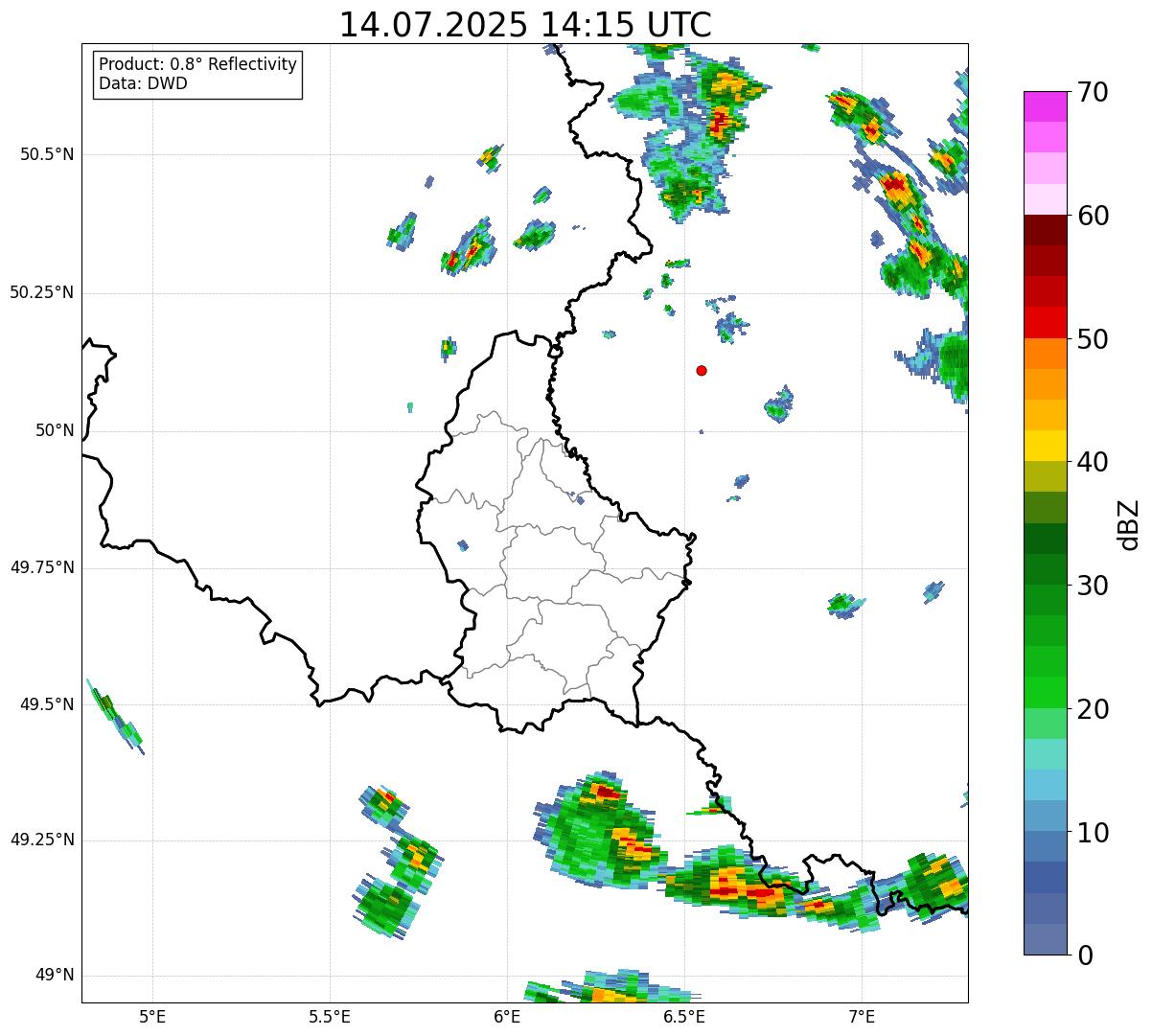The width and height of the screenshot is (1152, 1036).
Task: Click the colorbar tick label 10
Action: (x=1093, y=833)
